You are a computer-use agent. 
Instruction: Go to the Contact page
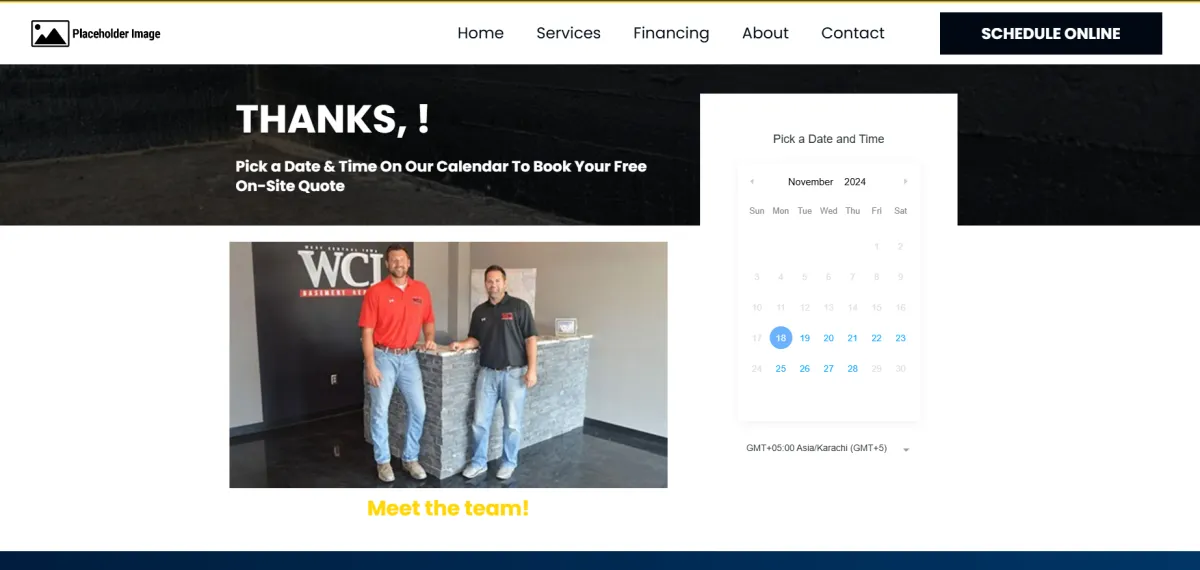click(853, 33)
